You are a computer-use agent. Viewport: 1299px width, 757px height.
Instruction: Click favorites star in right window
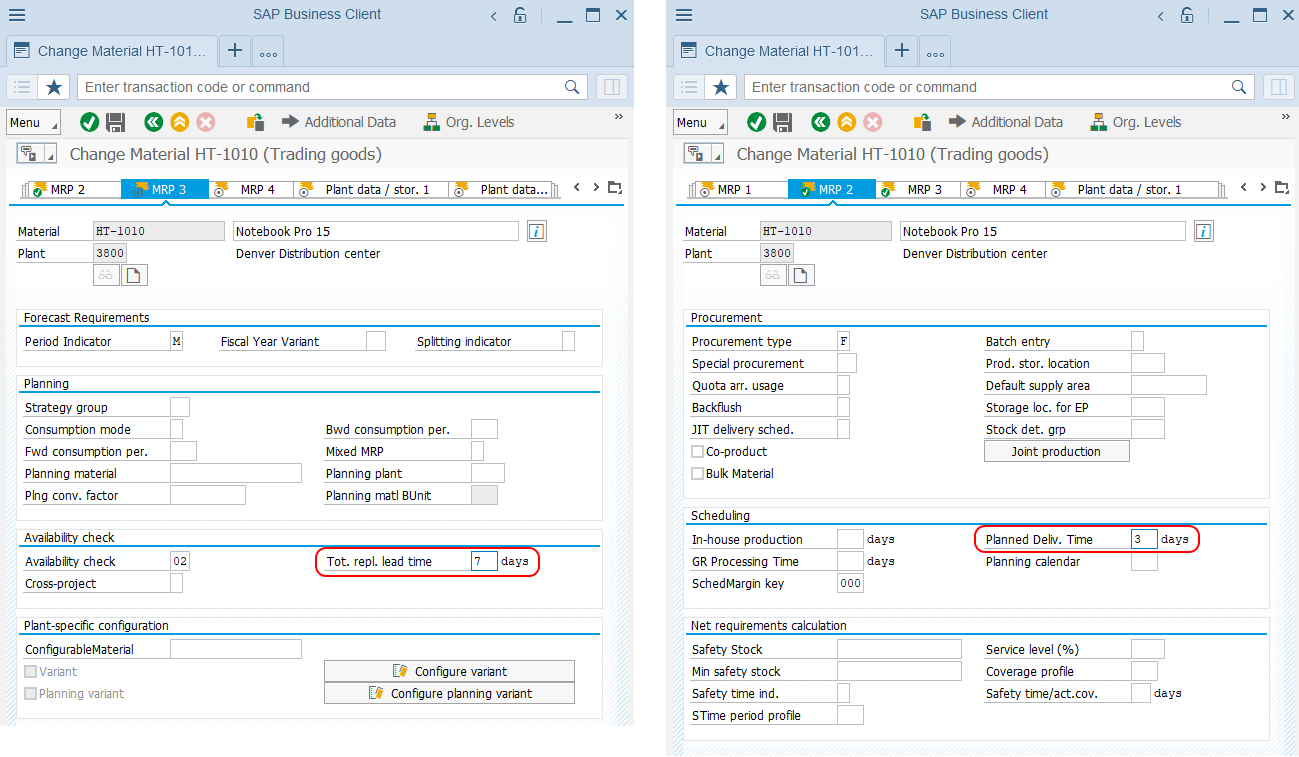[721, 87]
